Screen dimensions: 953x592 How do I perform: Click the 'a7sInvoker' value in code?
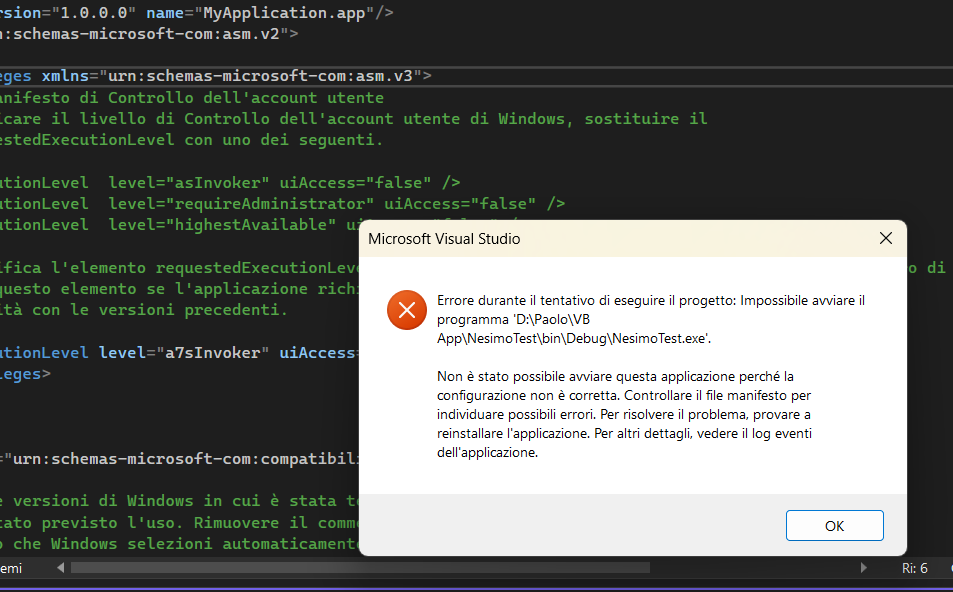(213, 353)
